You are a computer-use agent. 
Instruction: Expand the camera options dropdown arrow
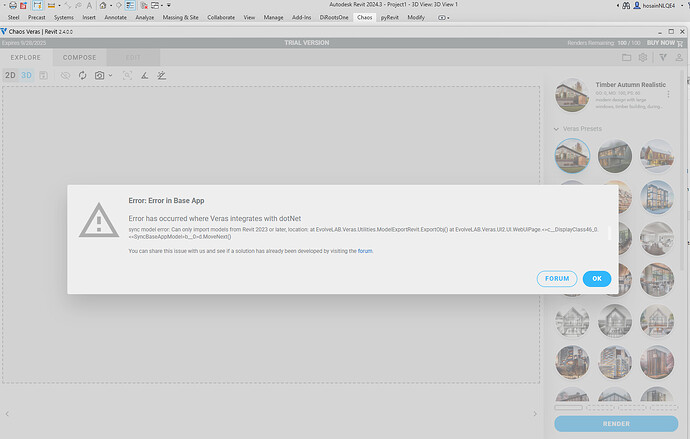tap(109, 75)
